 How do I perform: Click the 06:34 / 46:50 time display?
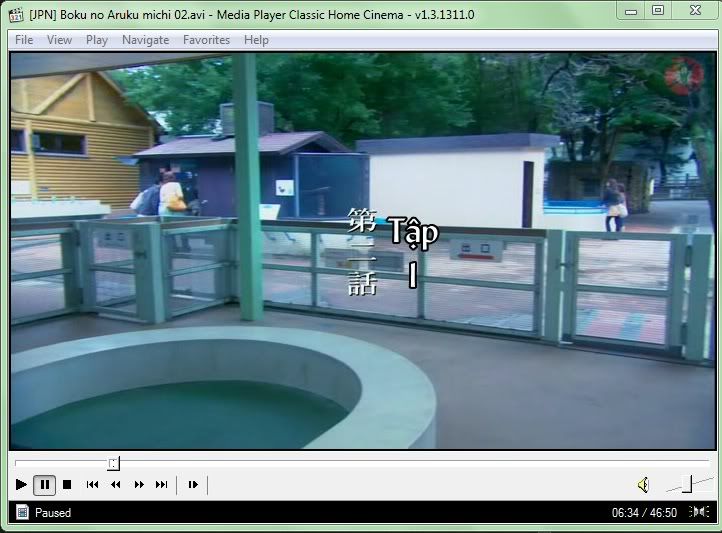coord(644,512)
